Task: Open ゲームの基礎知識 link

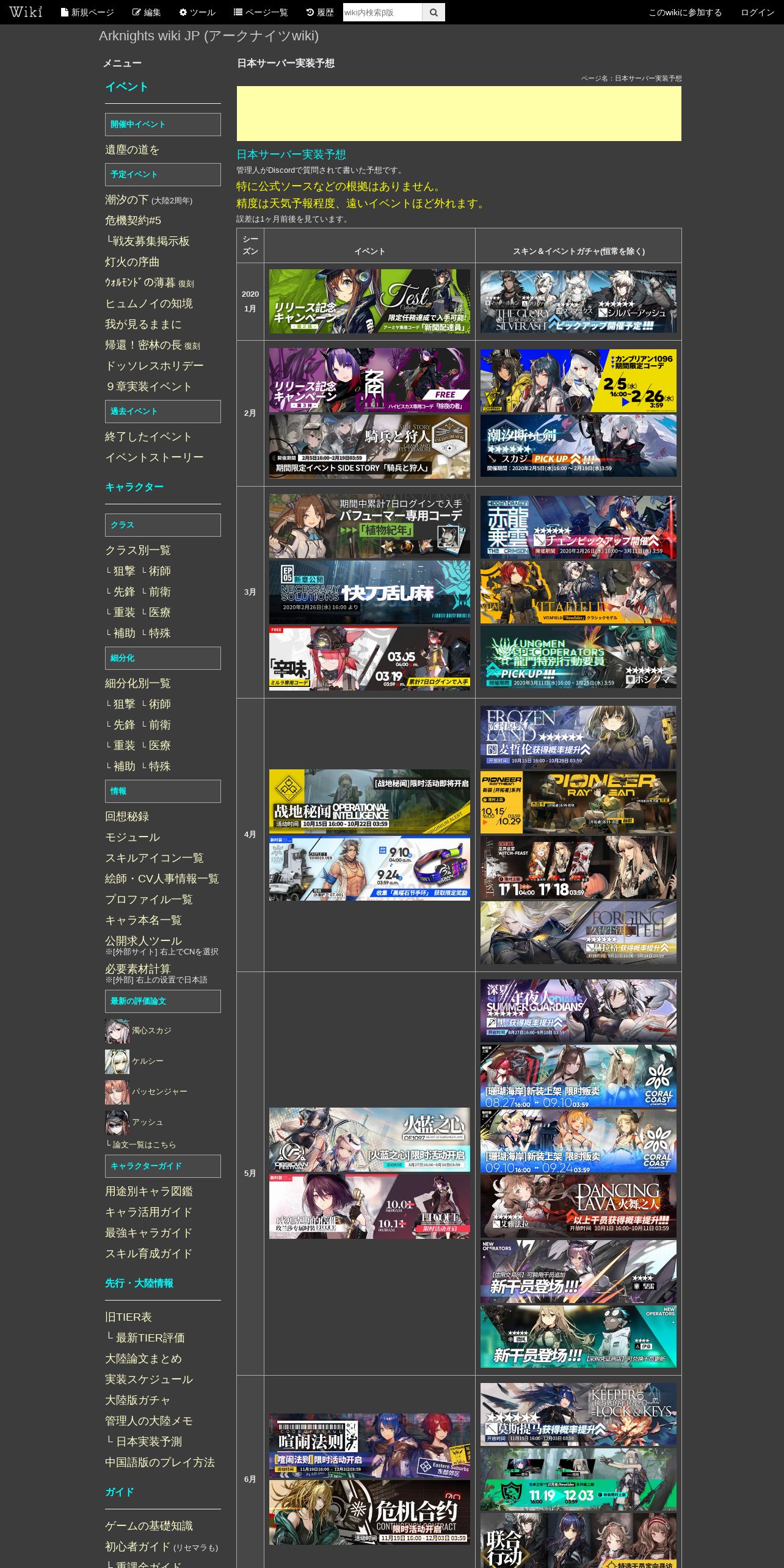Action: point(149,1526)
